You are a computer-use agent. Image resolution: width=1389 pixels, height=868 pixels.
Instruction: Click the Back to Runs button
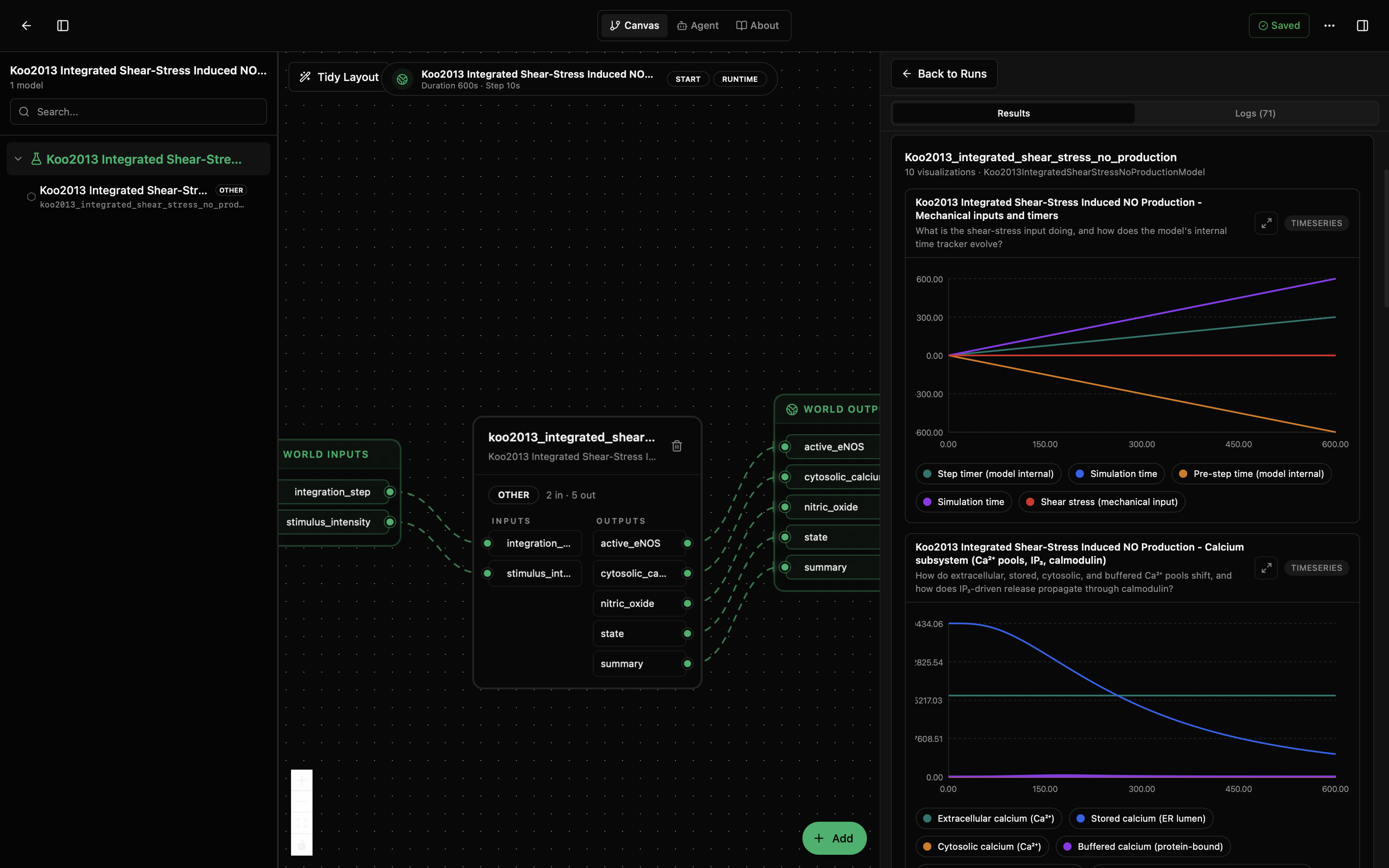point(944,74)
